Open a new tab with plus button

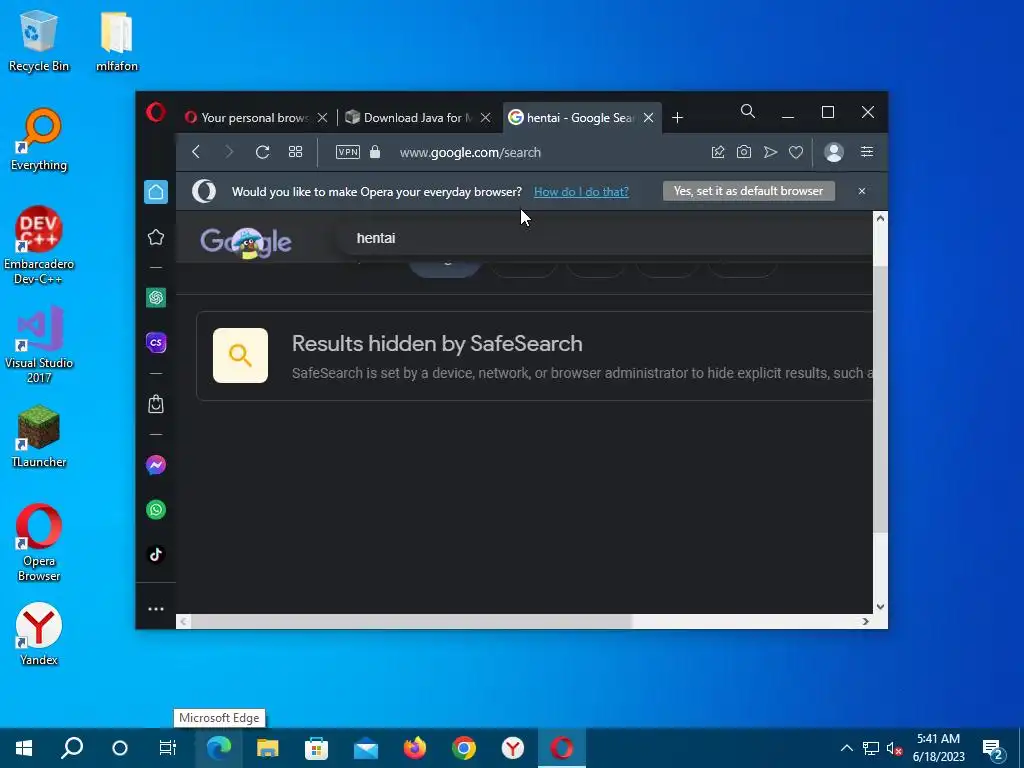(677, 118)
